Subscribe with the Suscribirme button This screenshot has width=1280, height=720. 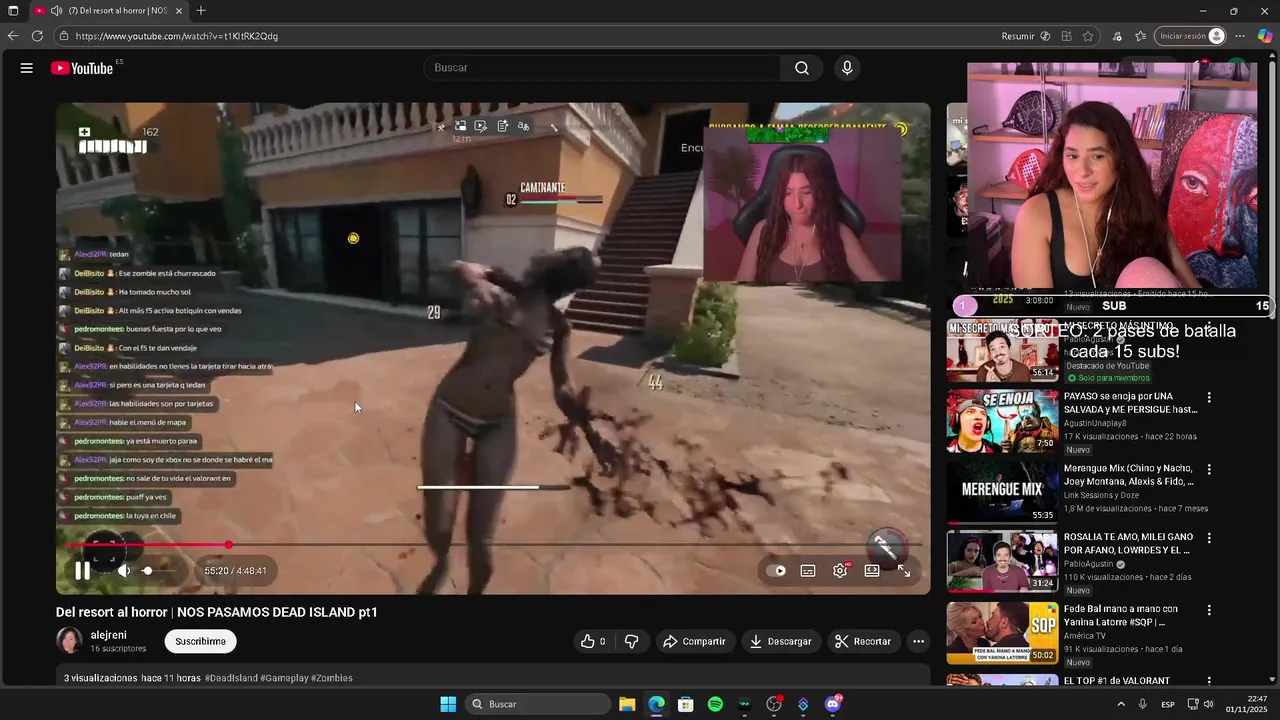click(x=200, y=641)
